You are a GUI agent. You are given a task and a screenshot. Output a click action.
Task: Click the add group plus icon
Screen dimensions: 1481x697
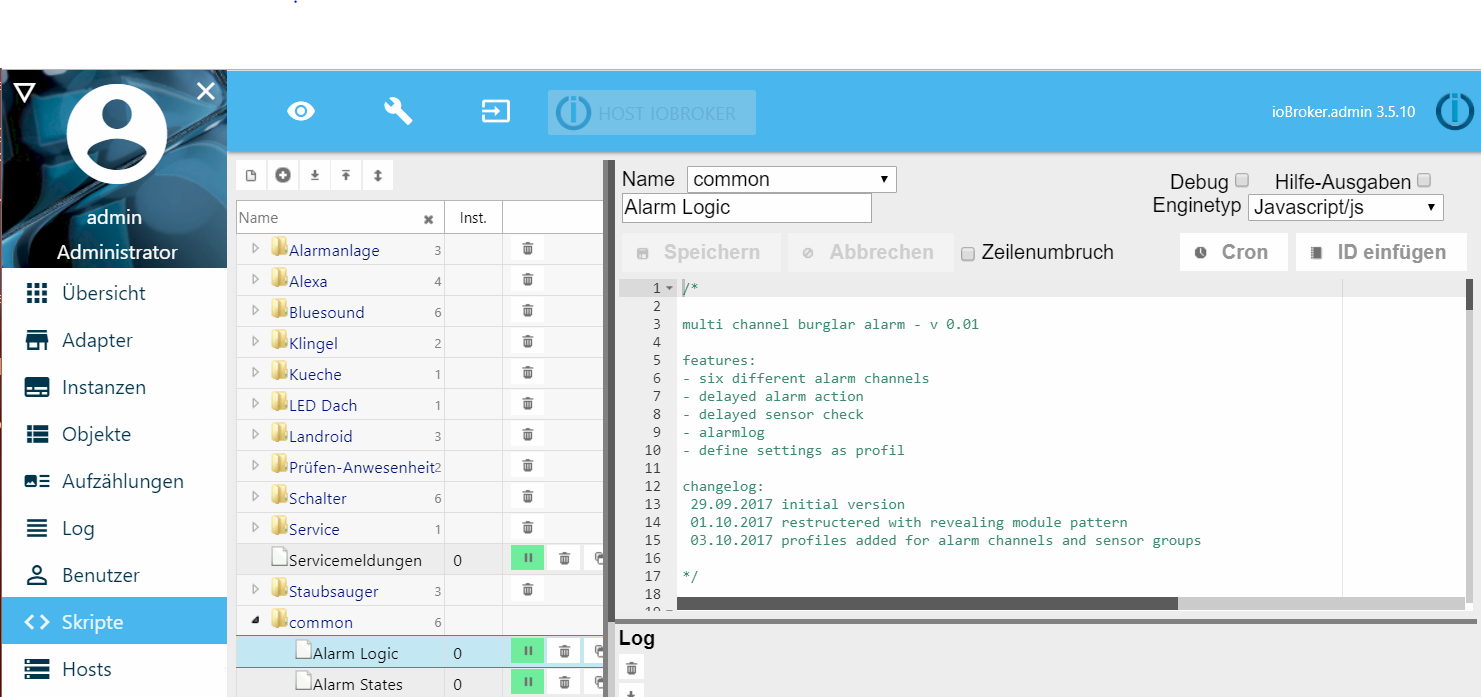[x=283, y=176]
